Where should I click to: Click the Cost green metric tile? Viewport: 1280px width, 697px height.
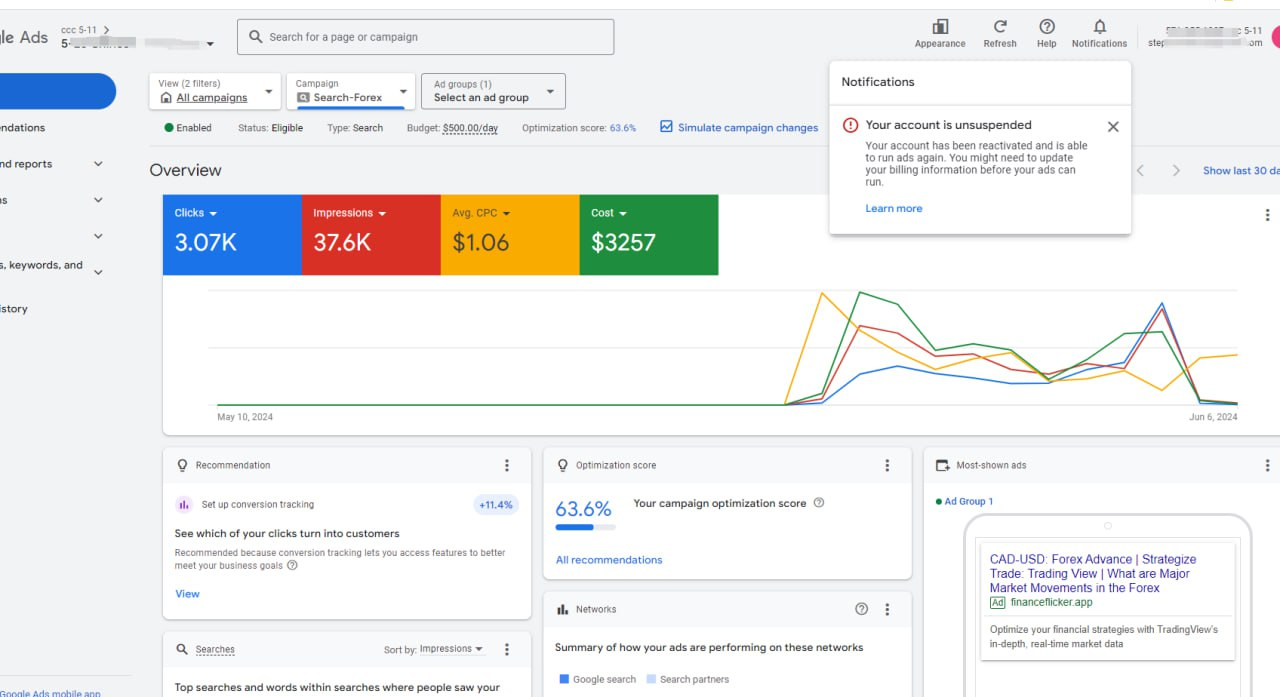click(649, 235)
